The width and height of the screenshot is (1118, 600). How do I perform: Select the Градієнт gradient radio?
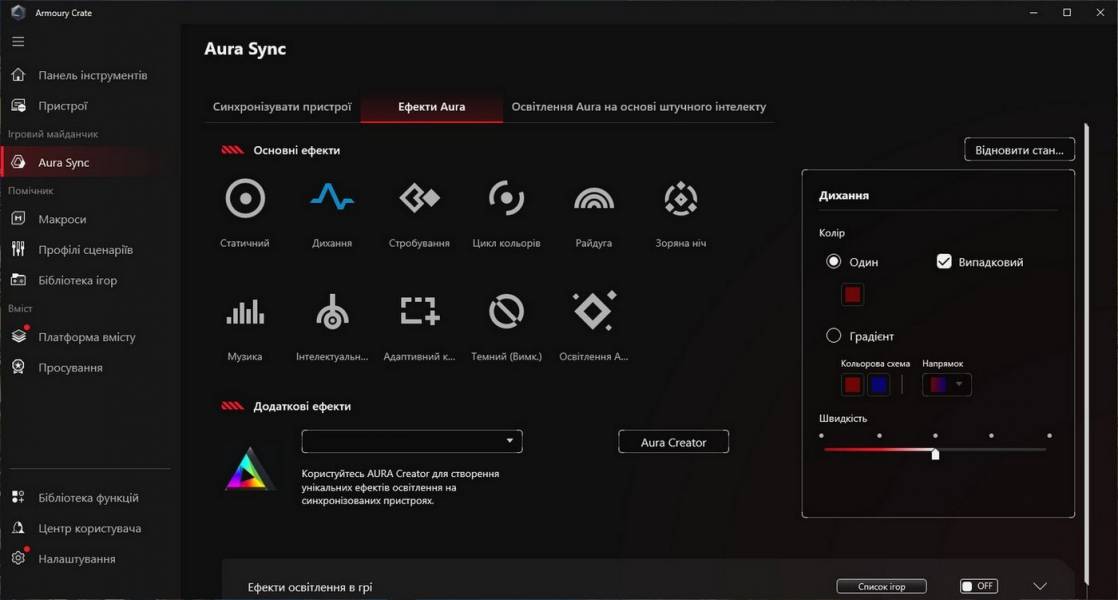pos(834,336)
